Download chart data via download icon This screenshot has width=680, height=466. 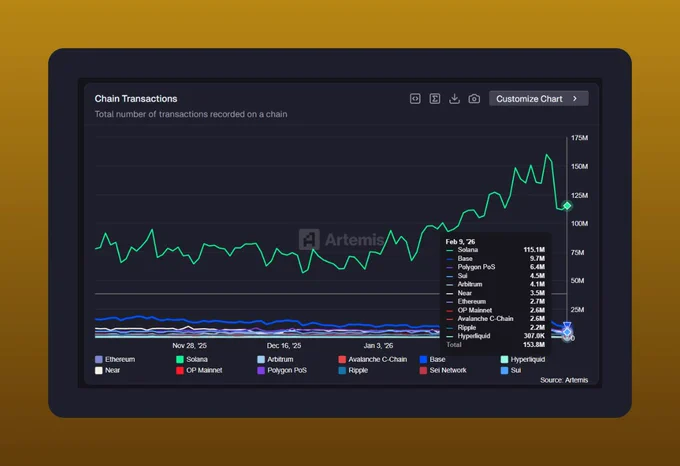click(x=454, y=99)
